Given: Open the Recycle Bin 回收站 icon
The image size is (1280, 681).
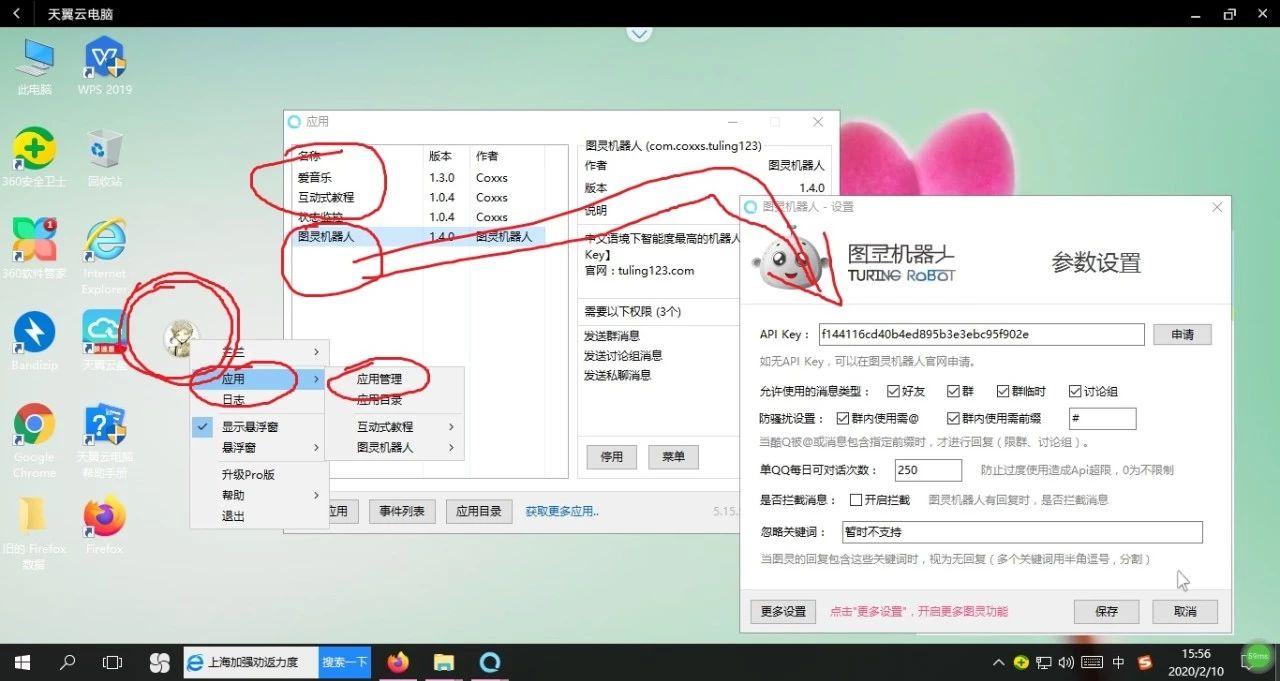Looking at the screenshot, I should 104,158.
